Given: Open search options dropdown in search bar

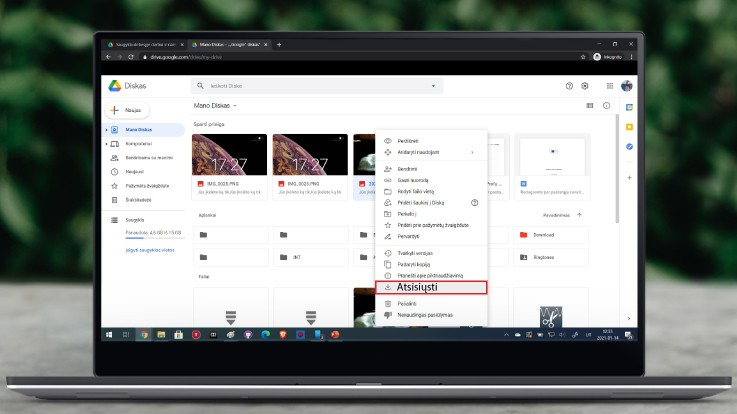Looking at the screenshot, I should [433, 87].
